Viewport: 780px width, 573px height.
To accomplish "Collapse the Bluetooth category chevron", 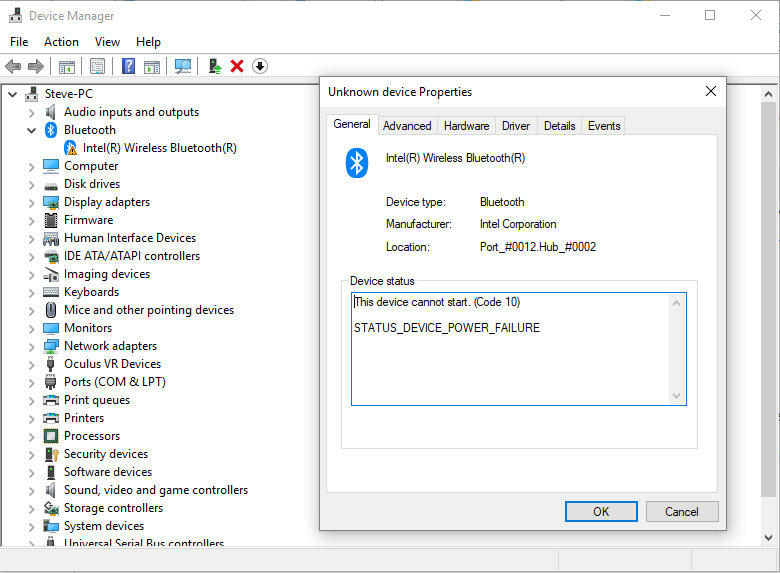I will click(31, 130).
